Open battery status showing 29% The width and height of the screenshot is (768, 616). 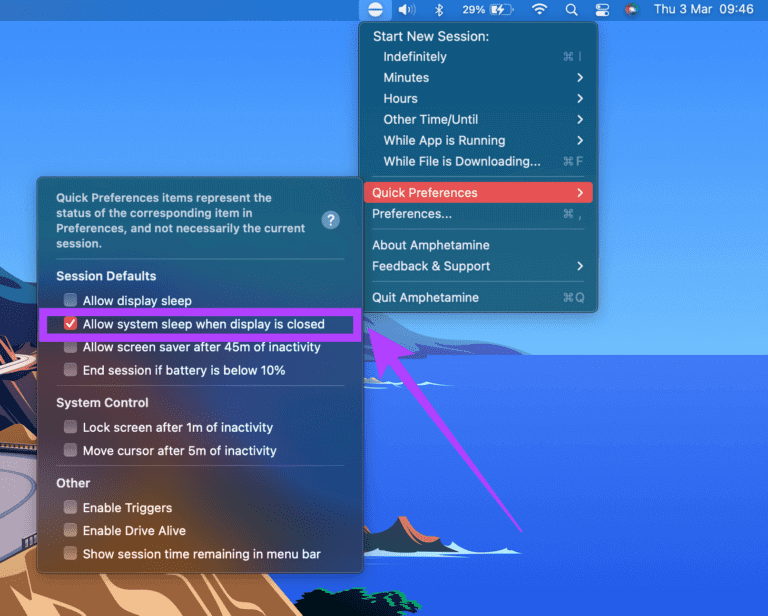tap(487, 10)
